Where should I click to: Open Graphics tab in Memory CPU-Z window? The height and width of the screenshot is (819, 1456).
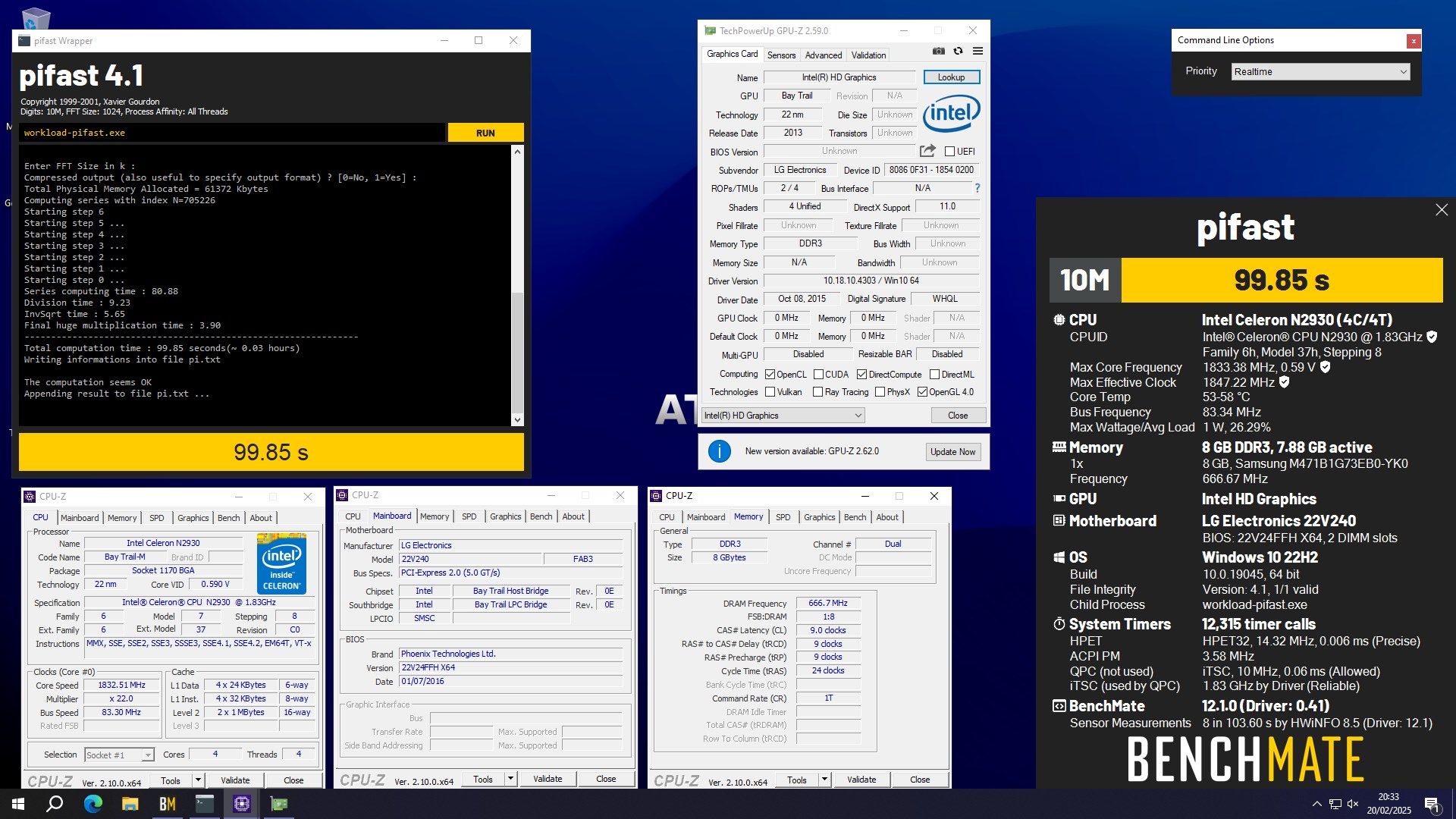pos(819,517)
